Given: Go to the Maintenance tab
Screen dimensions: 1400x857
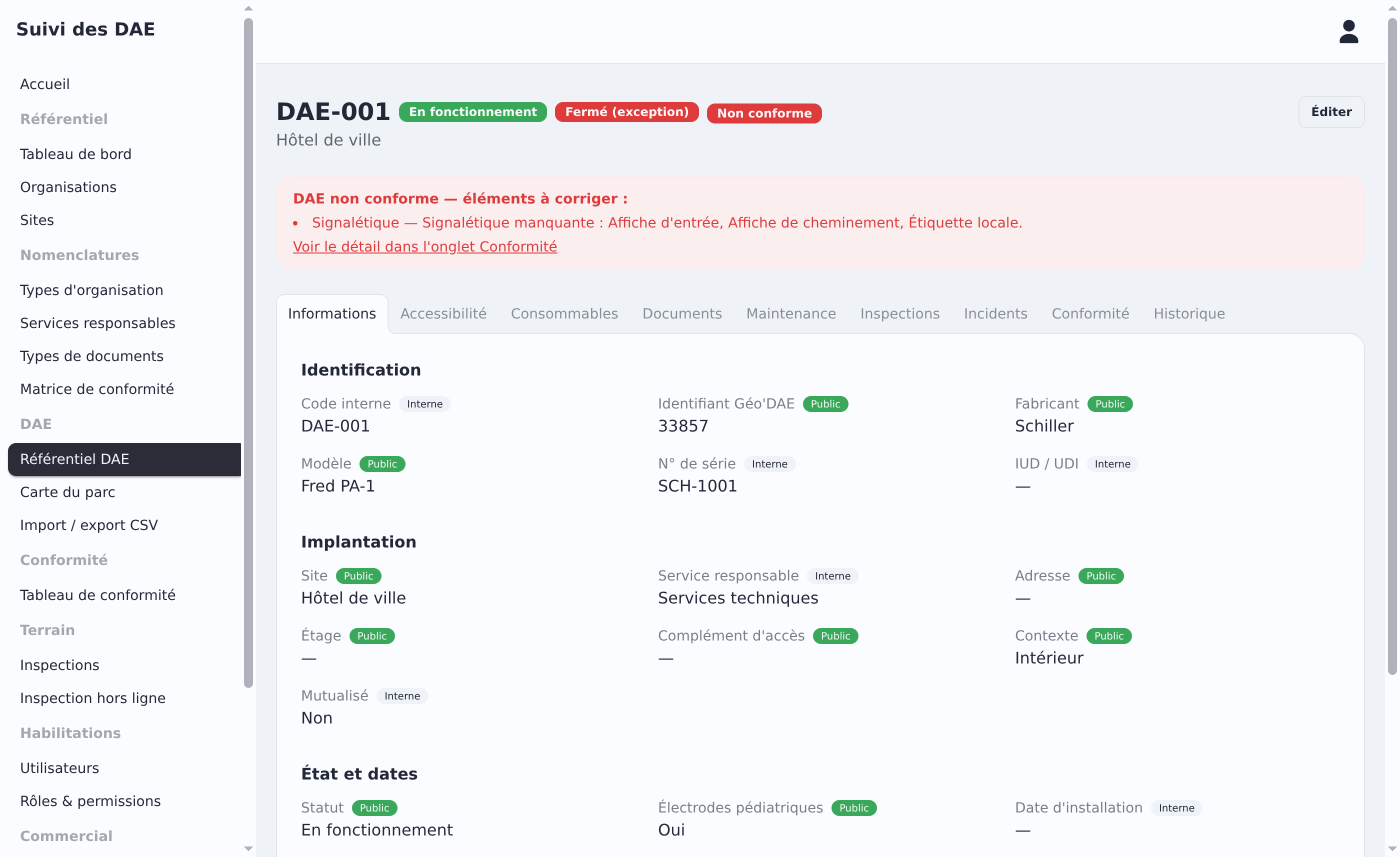Looking at the screenshot, I should pos(791,313).
